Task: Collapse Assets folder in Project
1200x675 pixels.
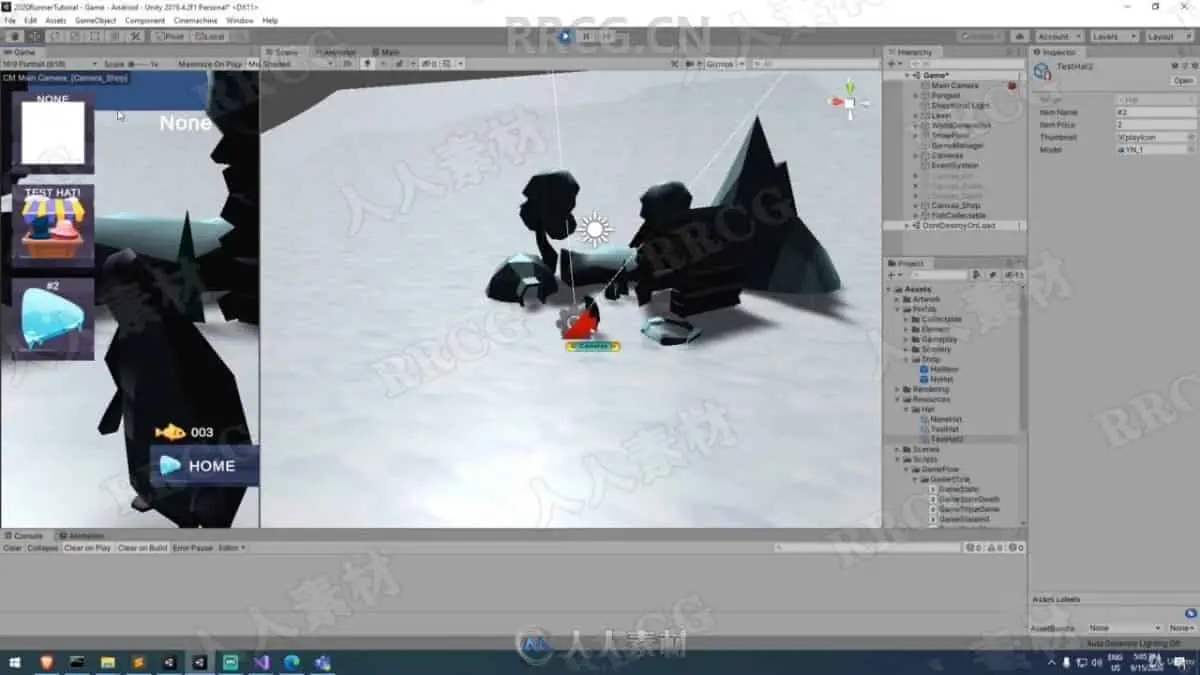Action: click(890, 289)
